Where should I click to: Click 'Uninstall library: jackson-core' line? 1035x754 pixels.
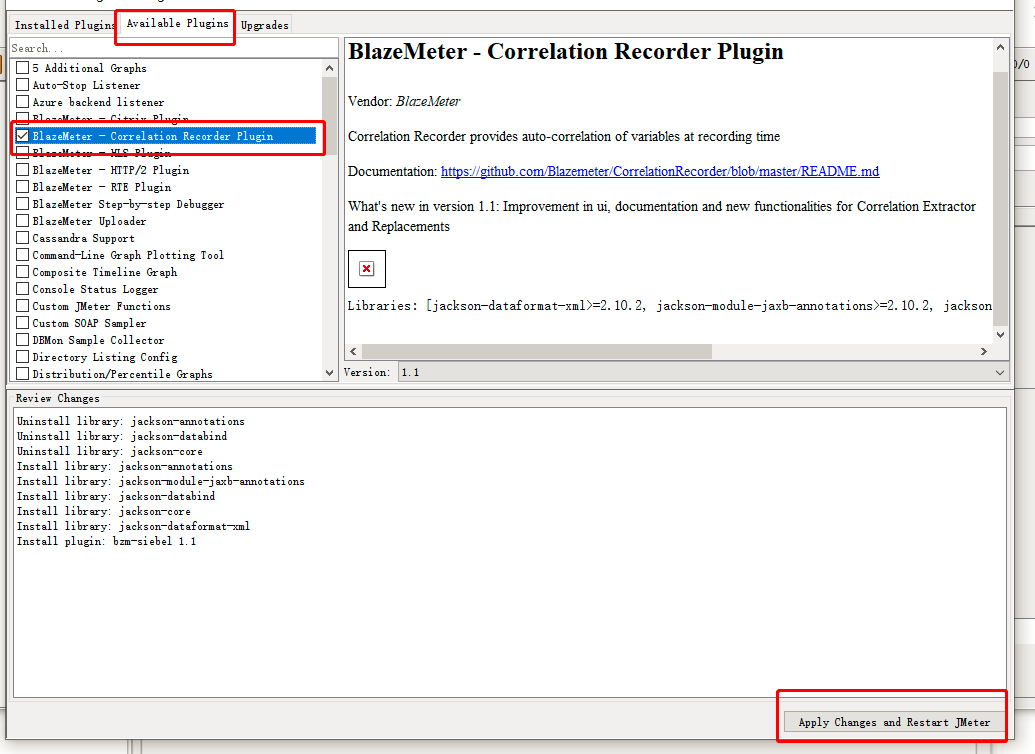(110, 452)
